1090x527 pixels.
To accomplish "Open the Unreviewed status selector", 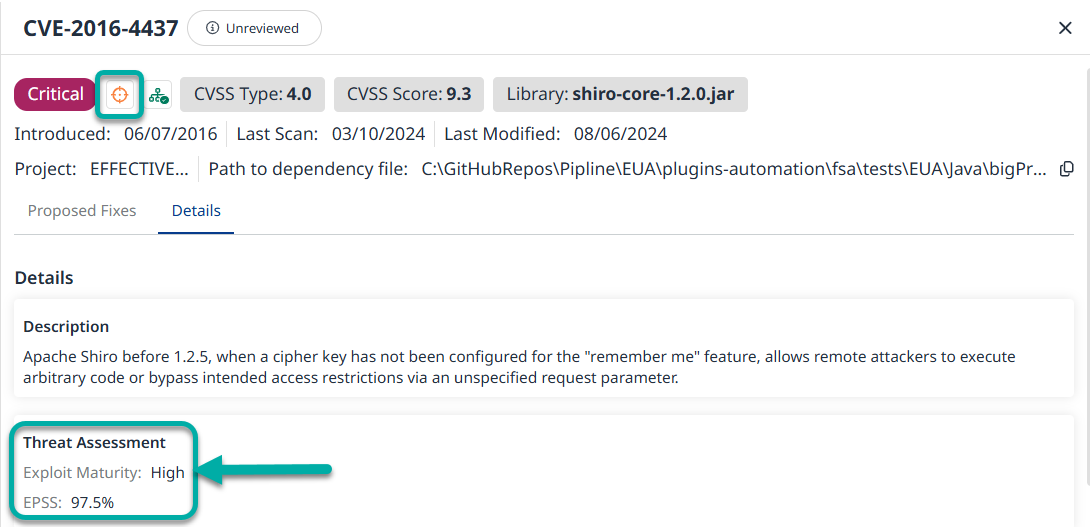I will pyautogui.click(x=254, y=29).
